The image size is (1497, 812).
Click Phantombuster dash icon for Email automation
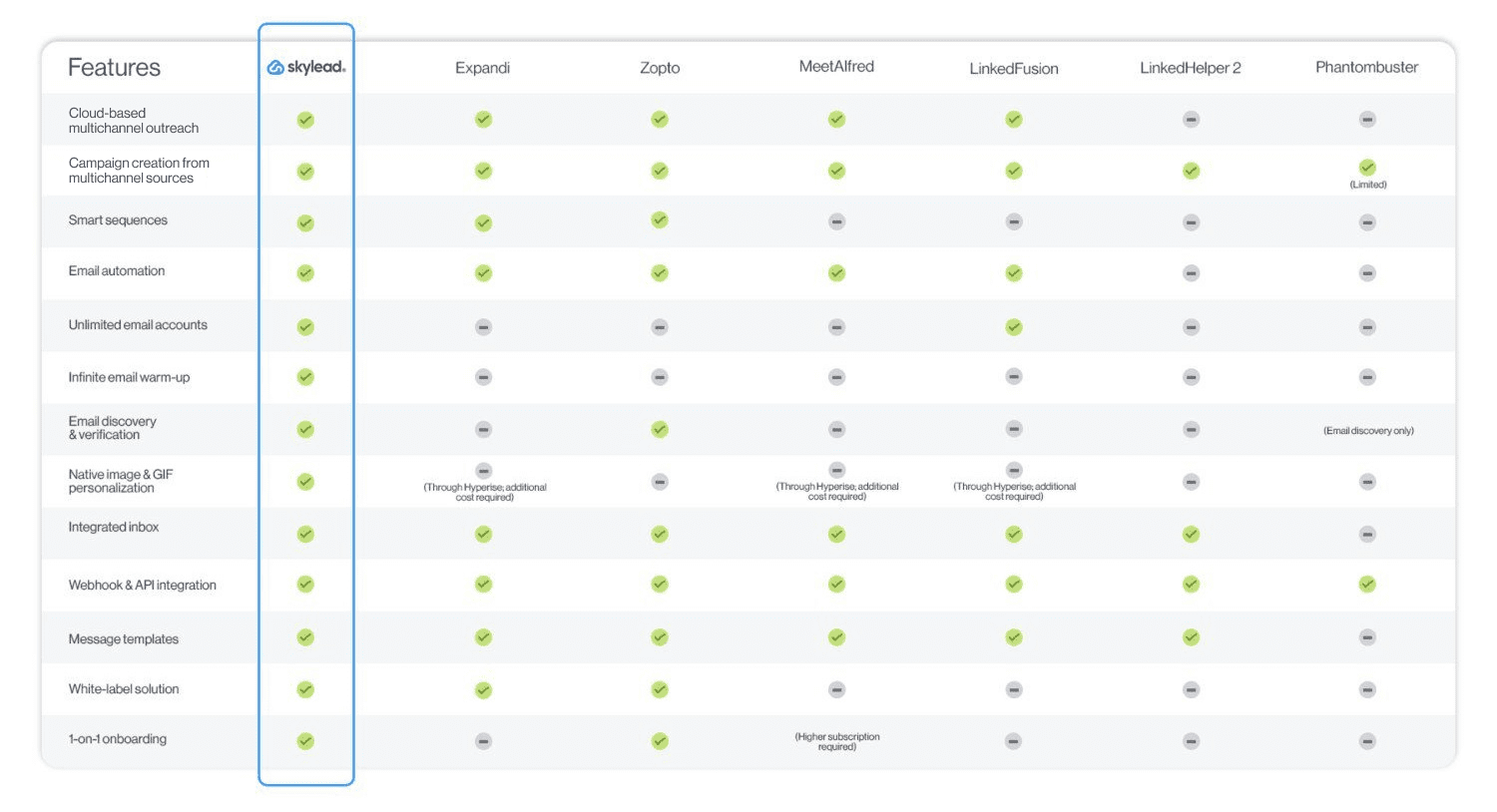coord(1367,272)
